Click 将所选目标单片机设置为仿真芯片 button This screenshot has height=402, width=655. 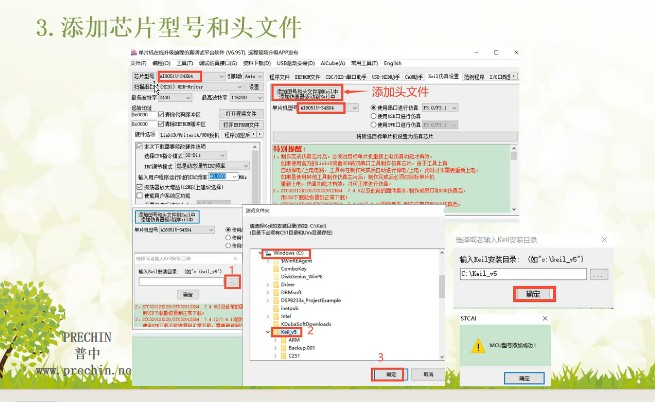[x=395, y=137]
